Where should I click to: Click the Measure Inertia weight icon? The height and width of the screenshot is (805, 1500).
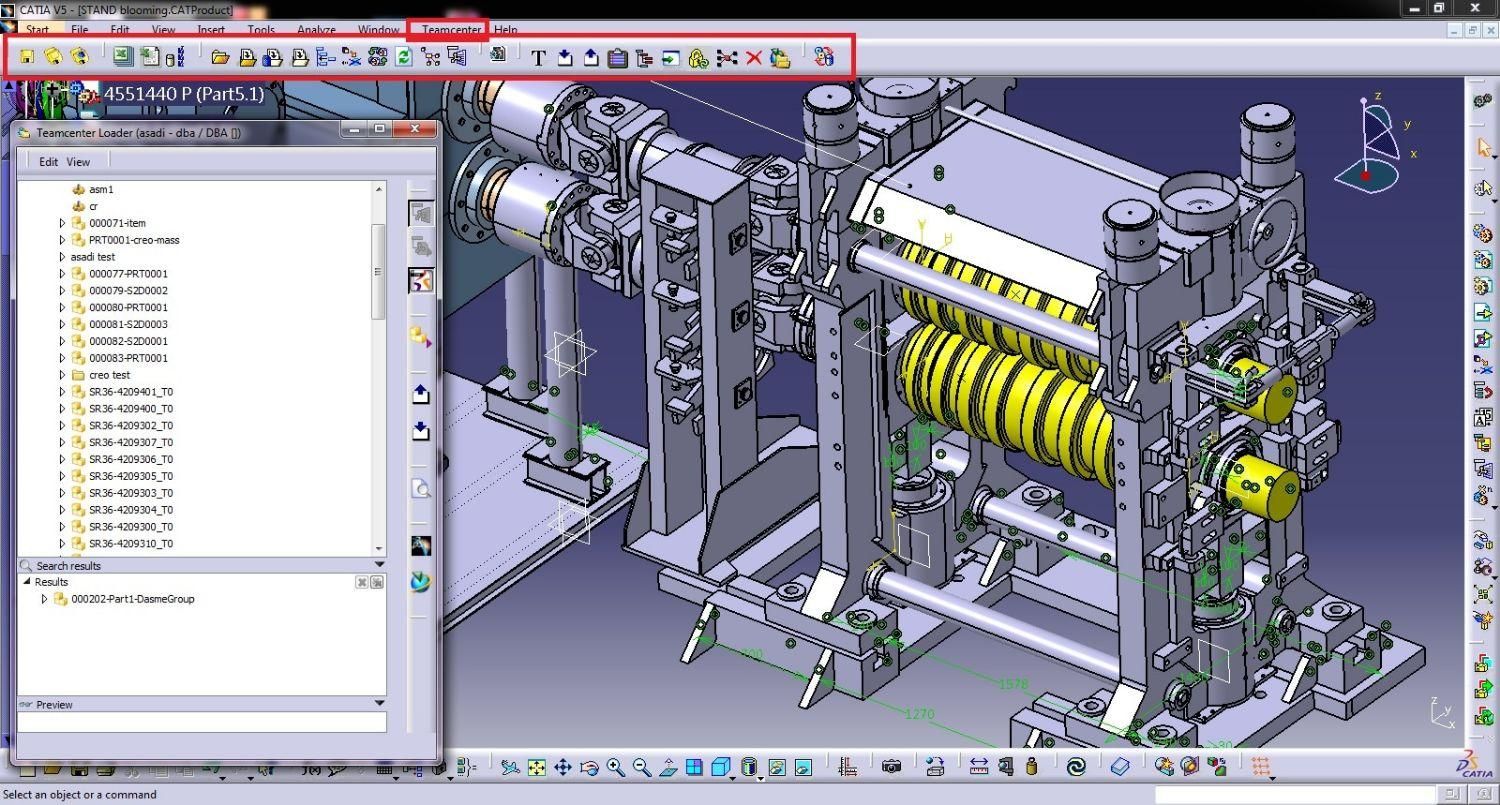[x=1031, y=767]
